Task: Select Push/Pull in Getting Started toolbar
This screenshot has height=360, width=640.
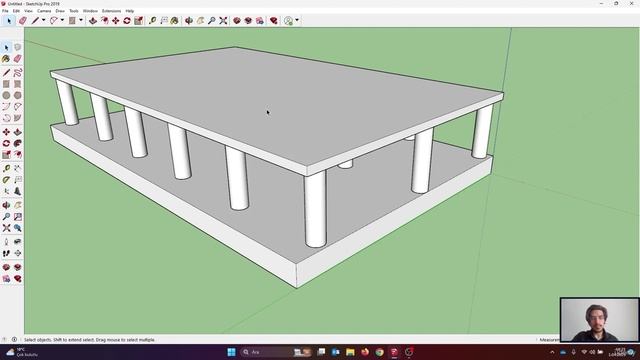Action: pyautogui.click(x=93, y=20)
